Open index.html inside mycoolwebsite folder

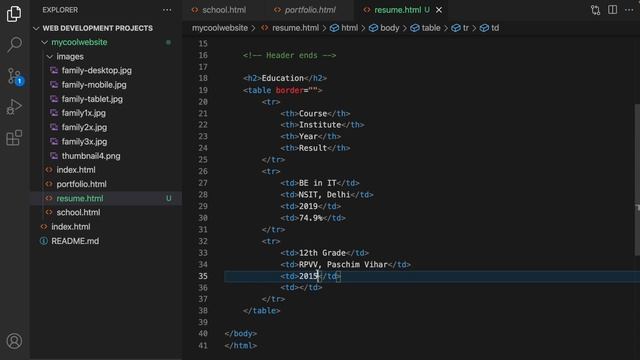tap(76, 170)
